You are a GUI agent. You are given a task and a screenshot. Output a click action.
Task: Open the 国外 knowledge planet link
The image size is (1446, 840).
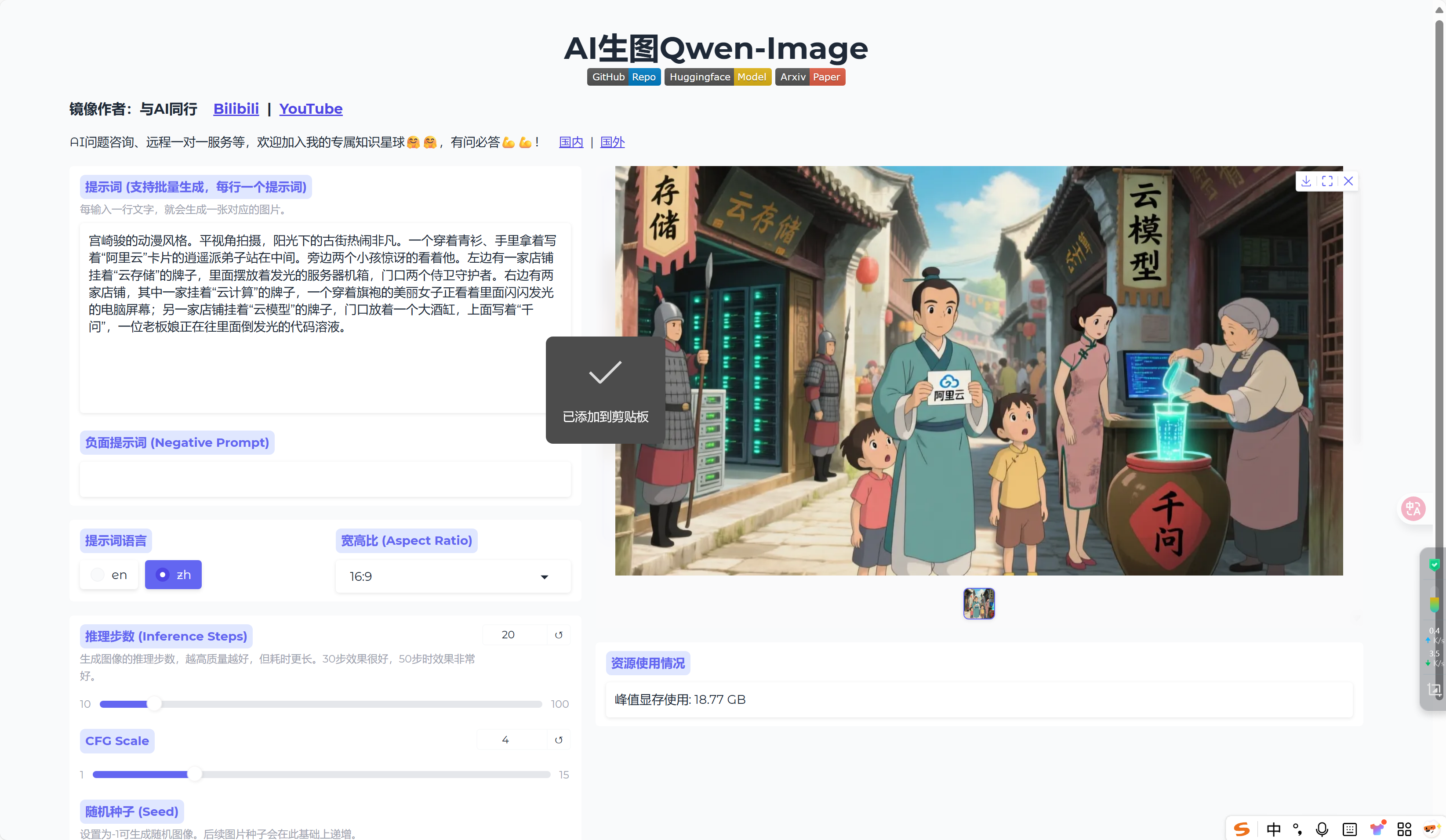tap(612, 142)
